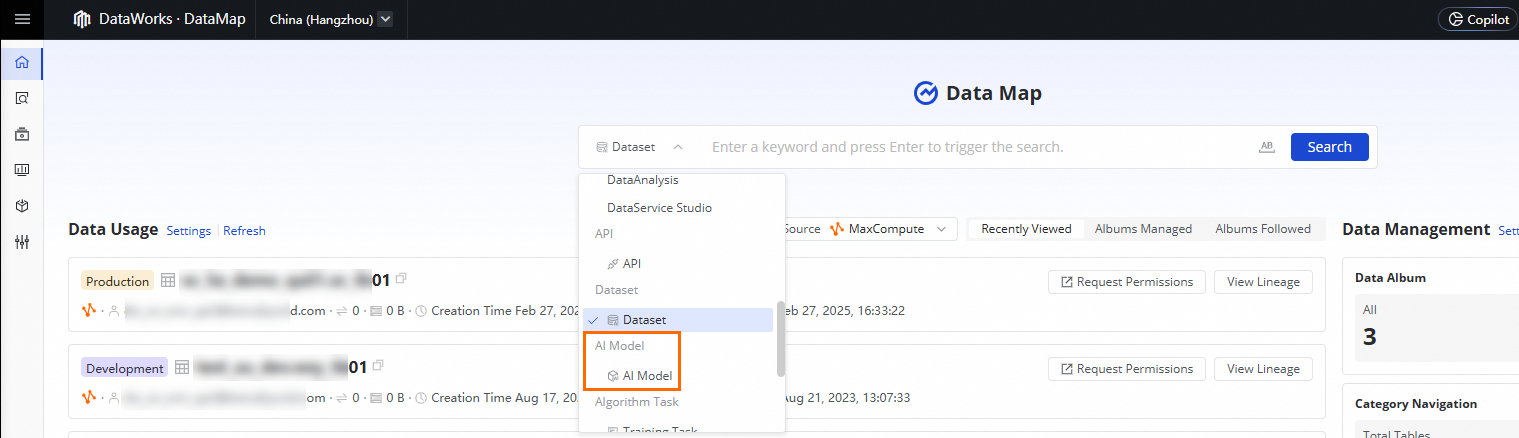Open the briefcase sidebar icon
Screen dimensions: 1519x438
pos(22,134)
